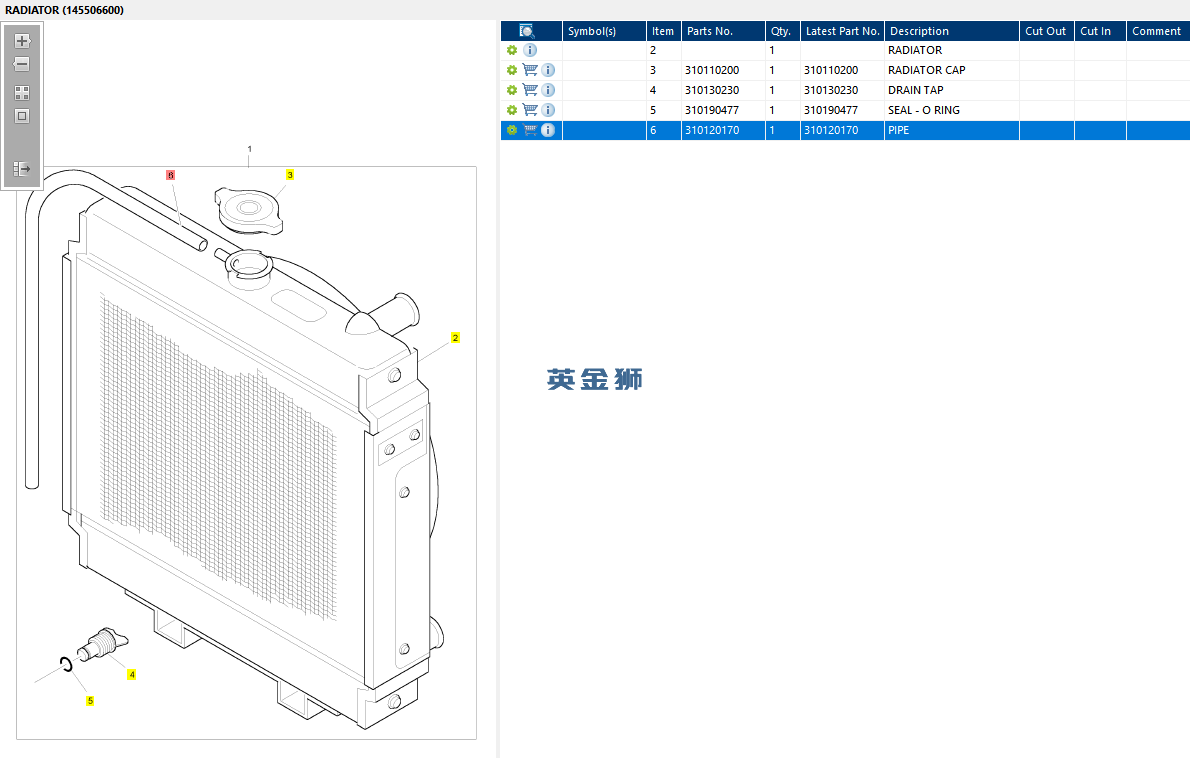
Task: Select callout 5 by the O-ring
Action: pos(90,701)
